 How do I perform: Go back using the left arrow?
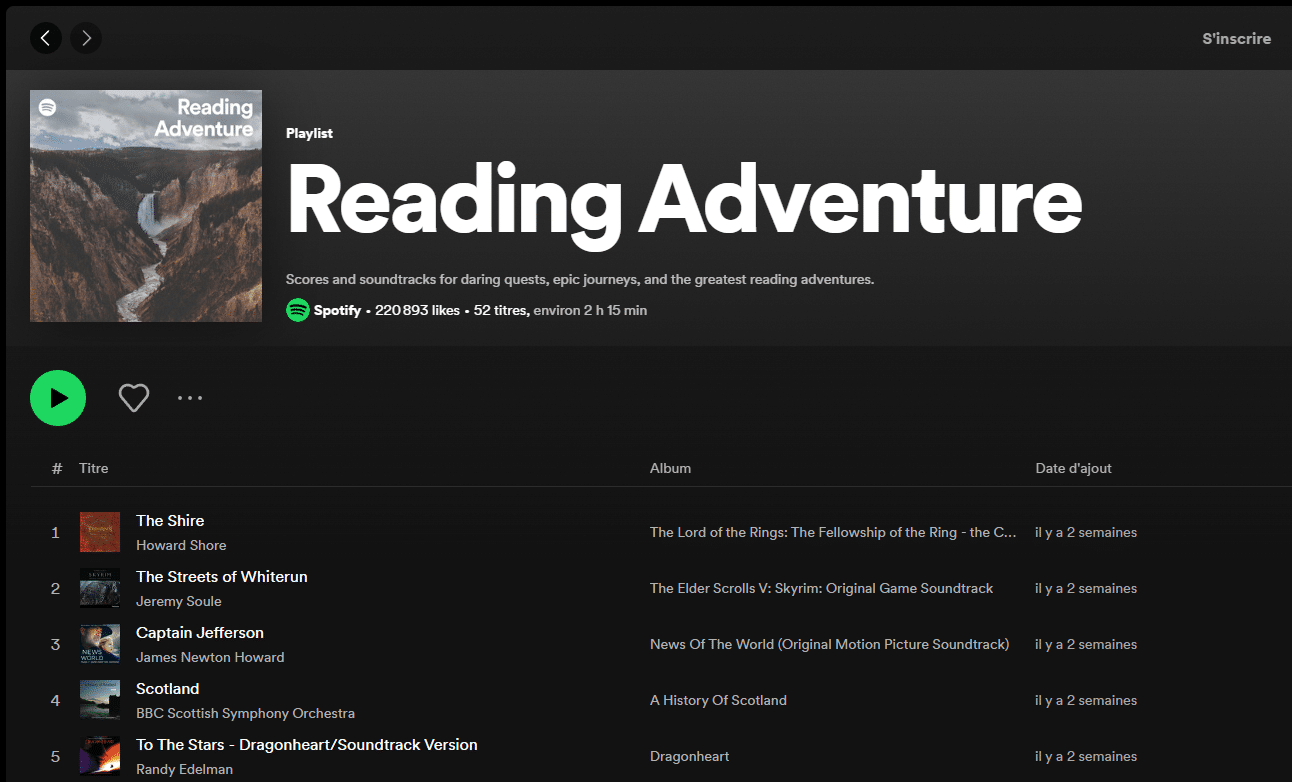tap(46, 38)
